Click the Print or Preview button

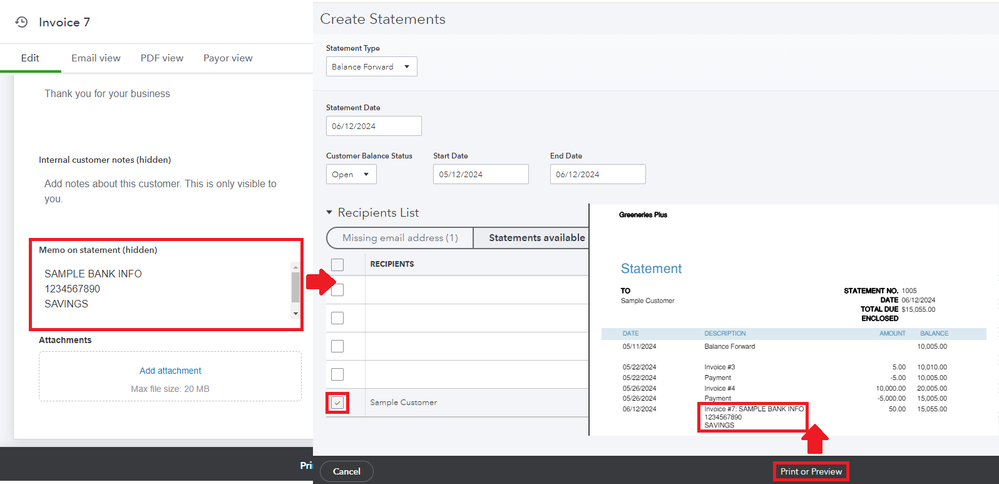pyautogui.click(x=811, y=472)
